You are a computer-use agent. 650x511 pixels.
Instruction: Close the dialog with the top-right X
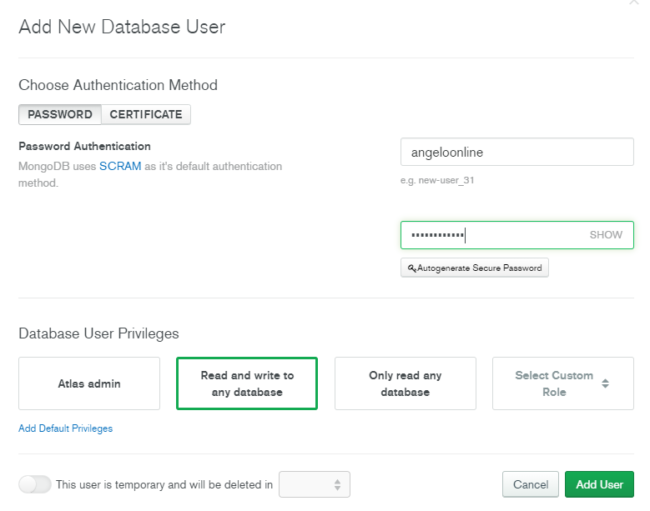634,2
